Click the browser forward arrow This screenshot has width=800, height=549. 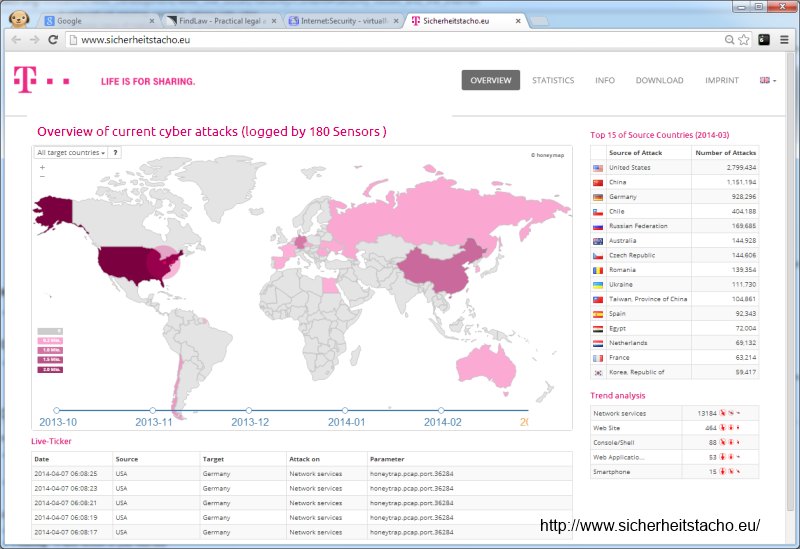point(34,39)
